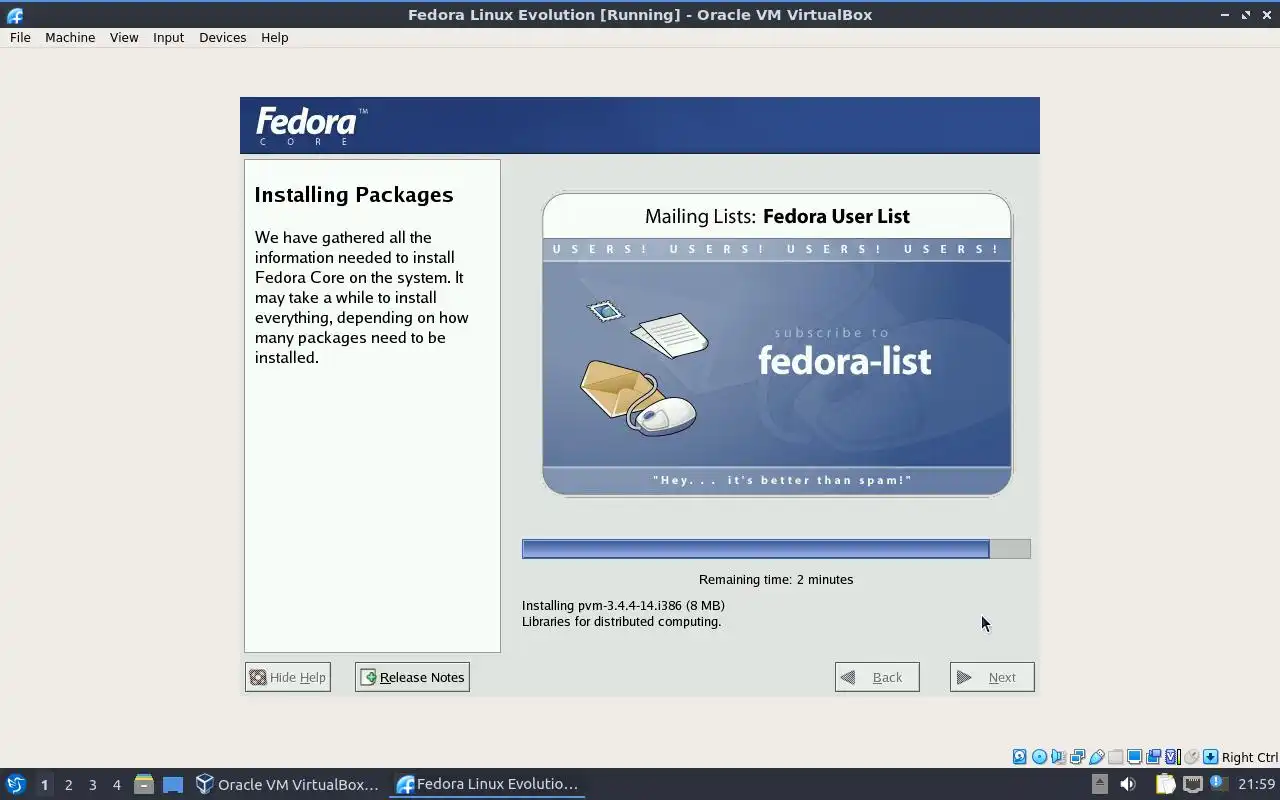Click the USB devices indicator icon

[x=1096, y=757]
